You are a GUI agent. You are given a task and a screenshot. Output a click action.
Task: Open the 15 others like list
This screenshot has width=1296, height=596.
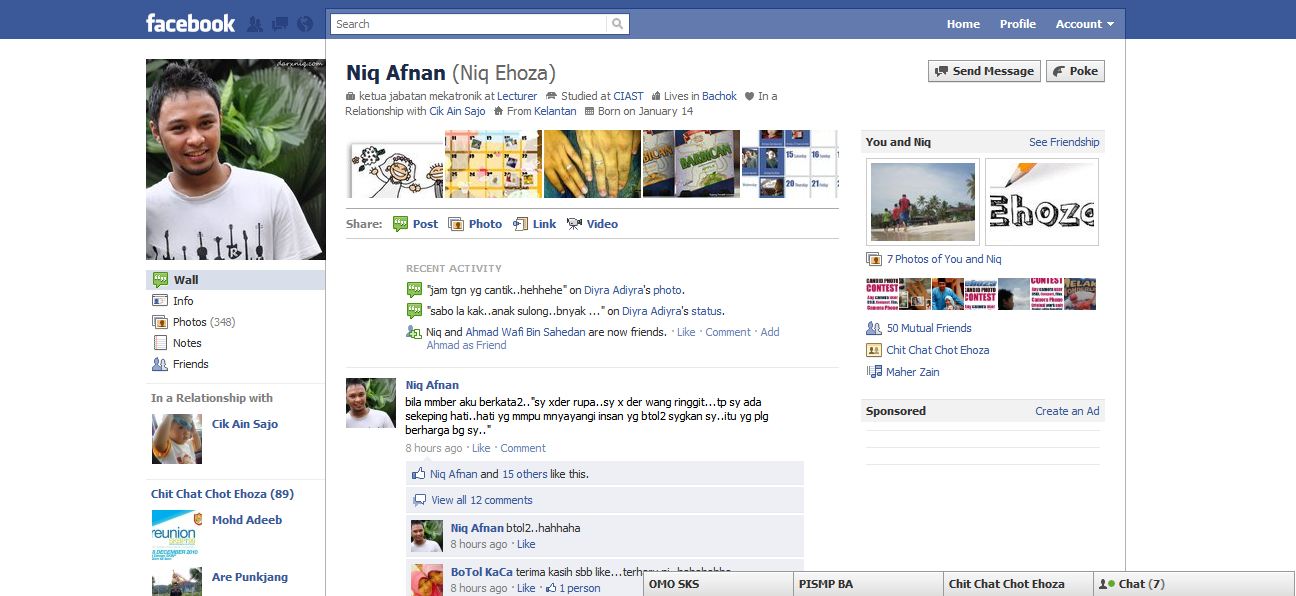pyautogui.click(x=524, y=474)
